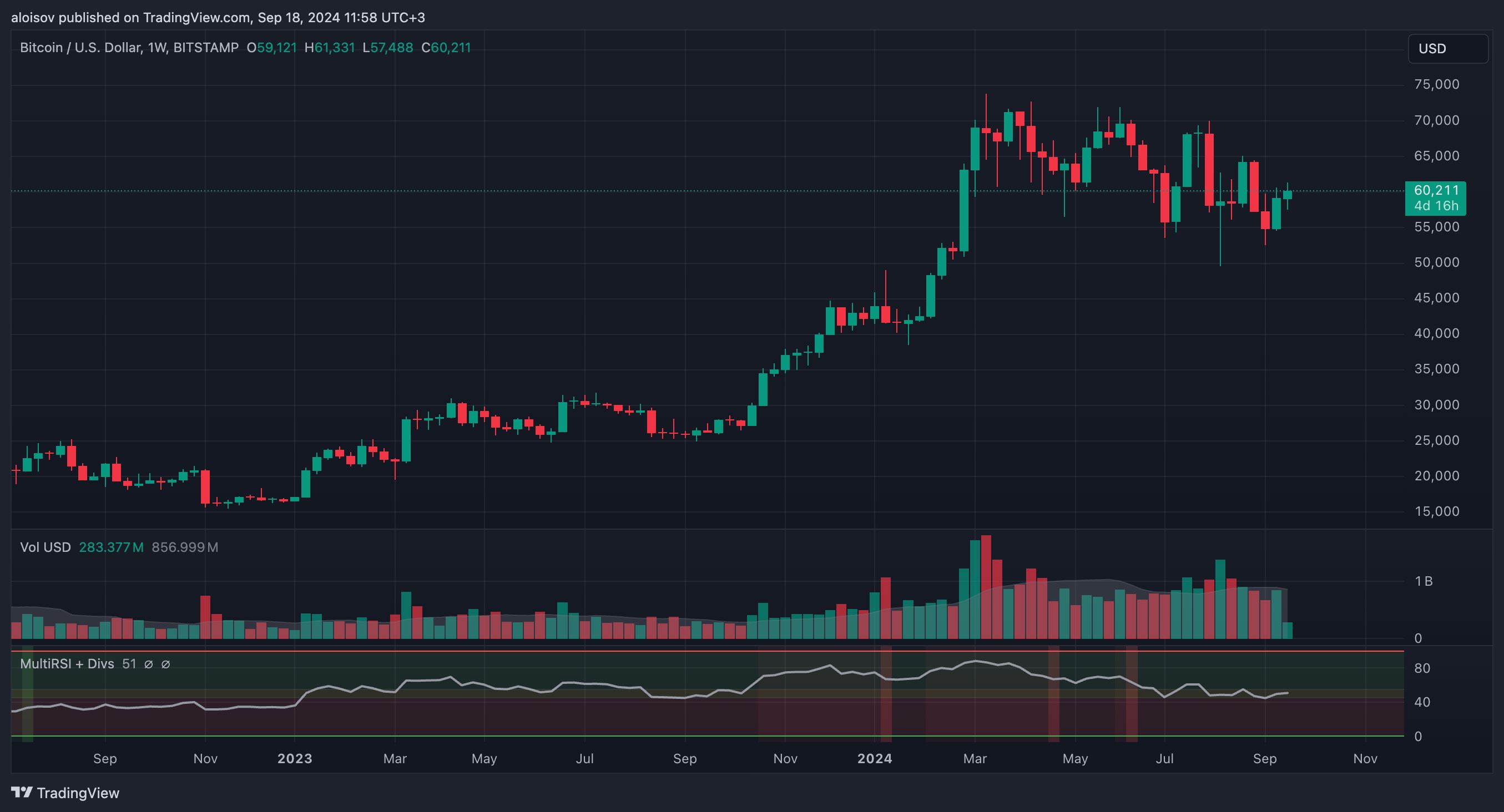Click the 1 B volume axis label
1504x812 pixels.
(1424, 581)
